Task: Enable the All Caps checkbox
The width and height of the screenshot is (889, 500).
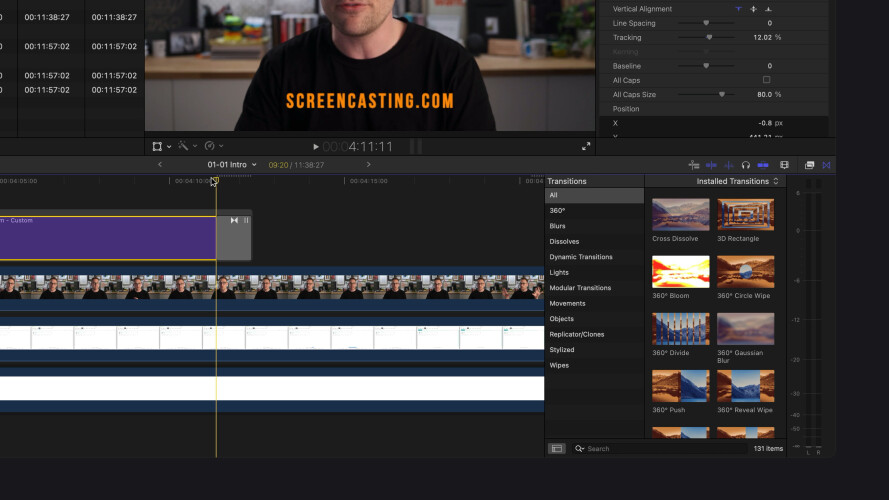Action: (x=767, y=80)
